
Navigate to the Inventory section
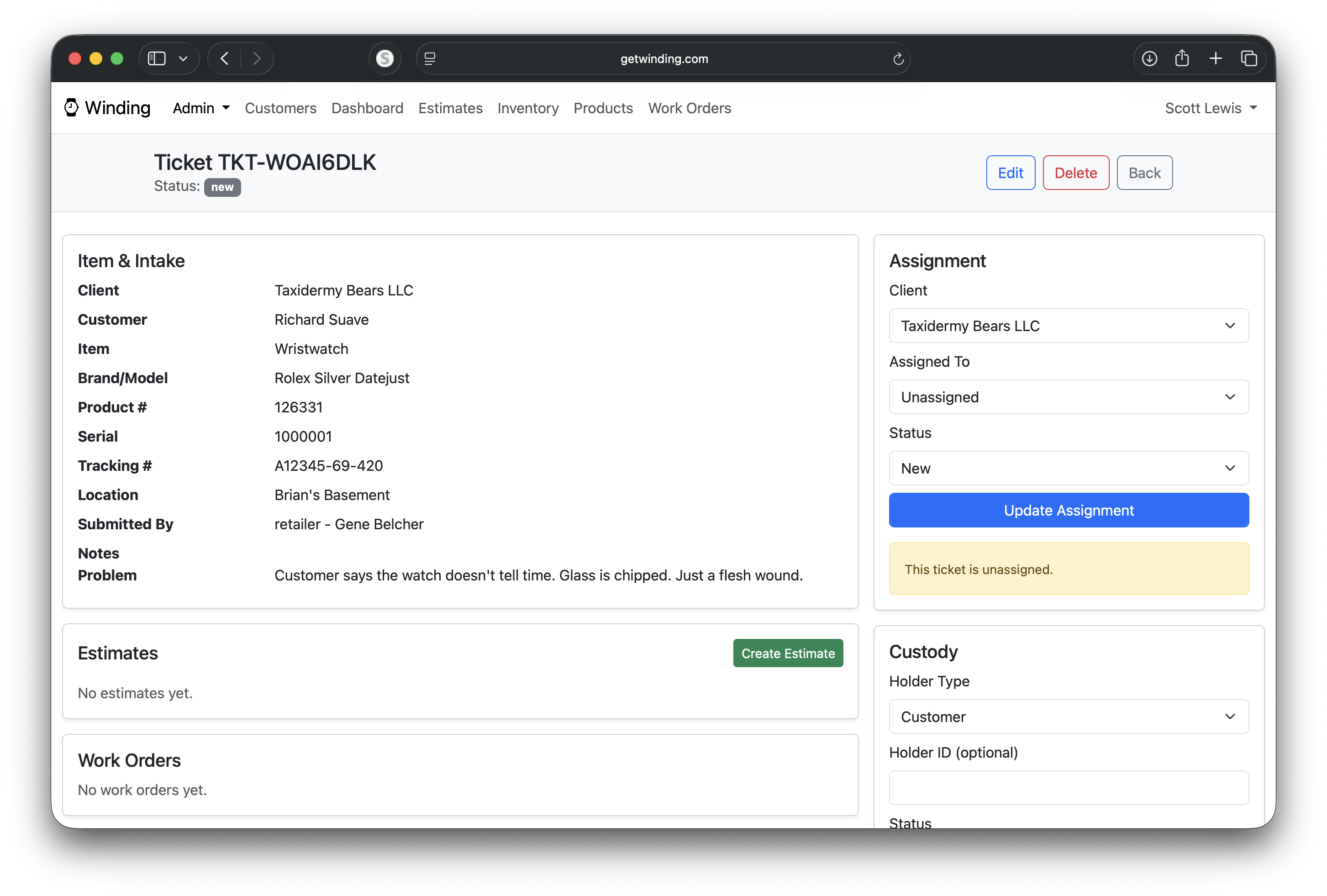click(x=527, y=108)
